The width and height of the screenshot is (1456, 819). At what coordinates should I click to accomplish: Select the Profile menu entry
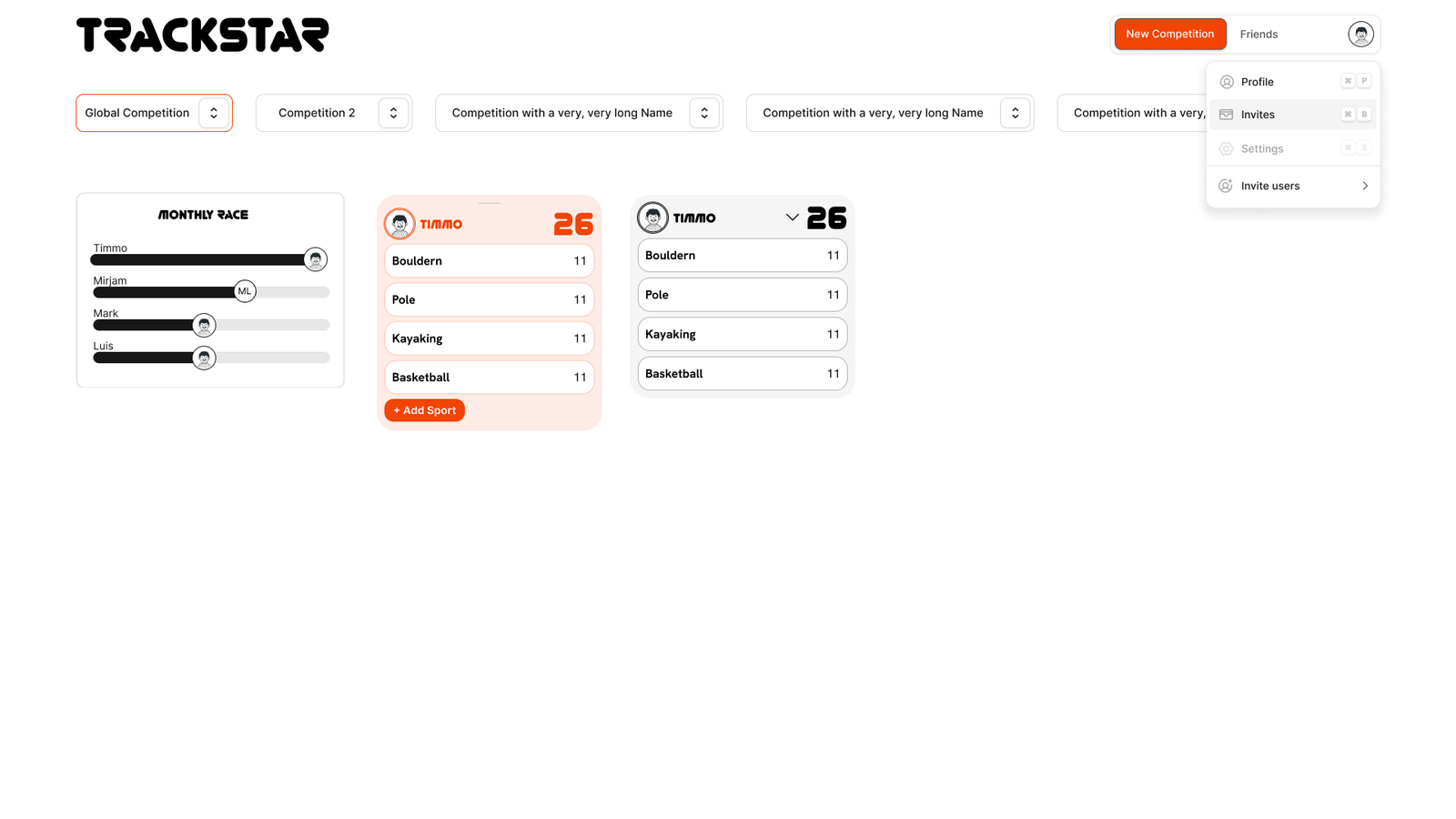pos(1293,82)
